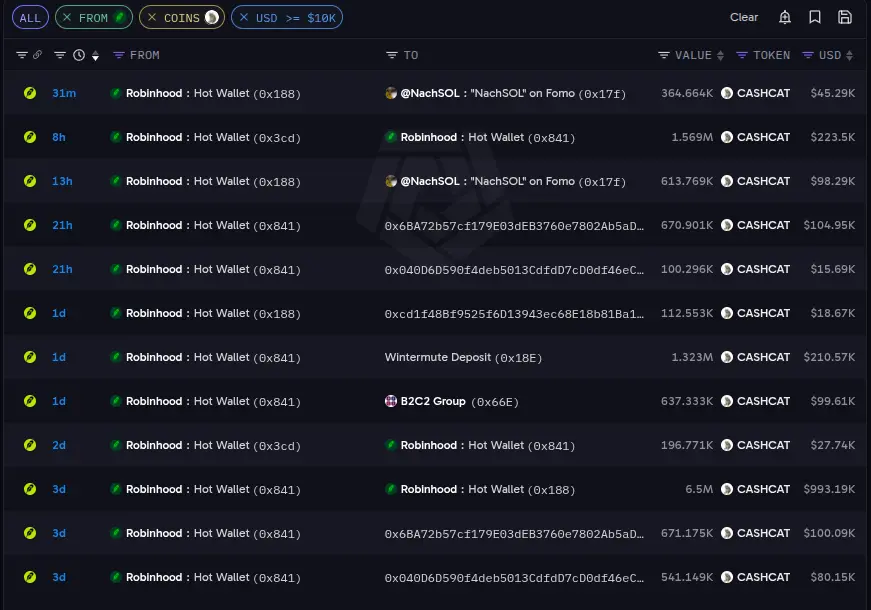The height and width of the screenshot is (610, 871).
Task: Remove the FROM filter chip
Action: click(67, 18)
